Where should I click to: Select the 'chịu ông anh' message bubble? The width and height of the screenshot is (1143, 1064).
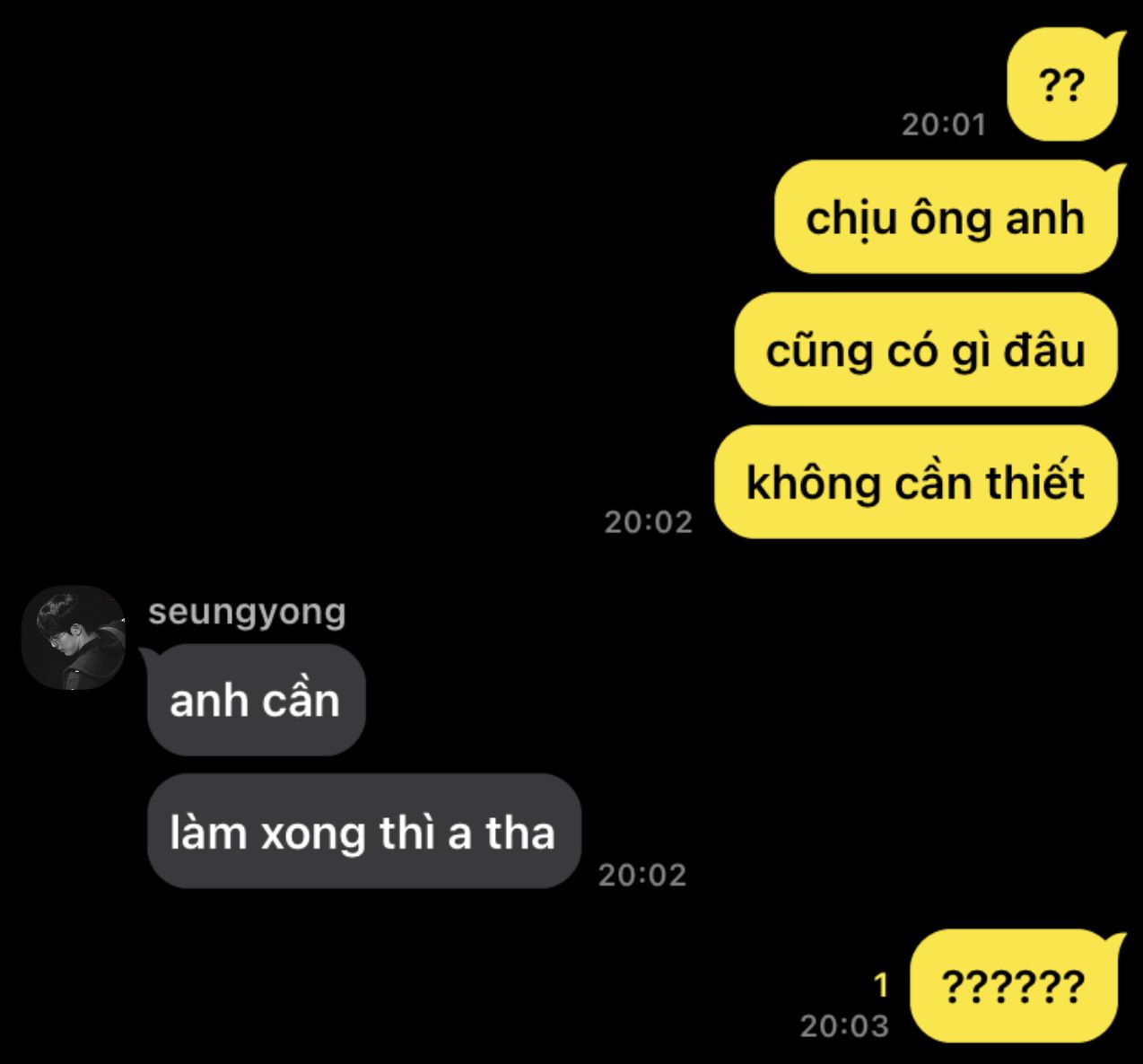pos(947,217)
